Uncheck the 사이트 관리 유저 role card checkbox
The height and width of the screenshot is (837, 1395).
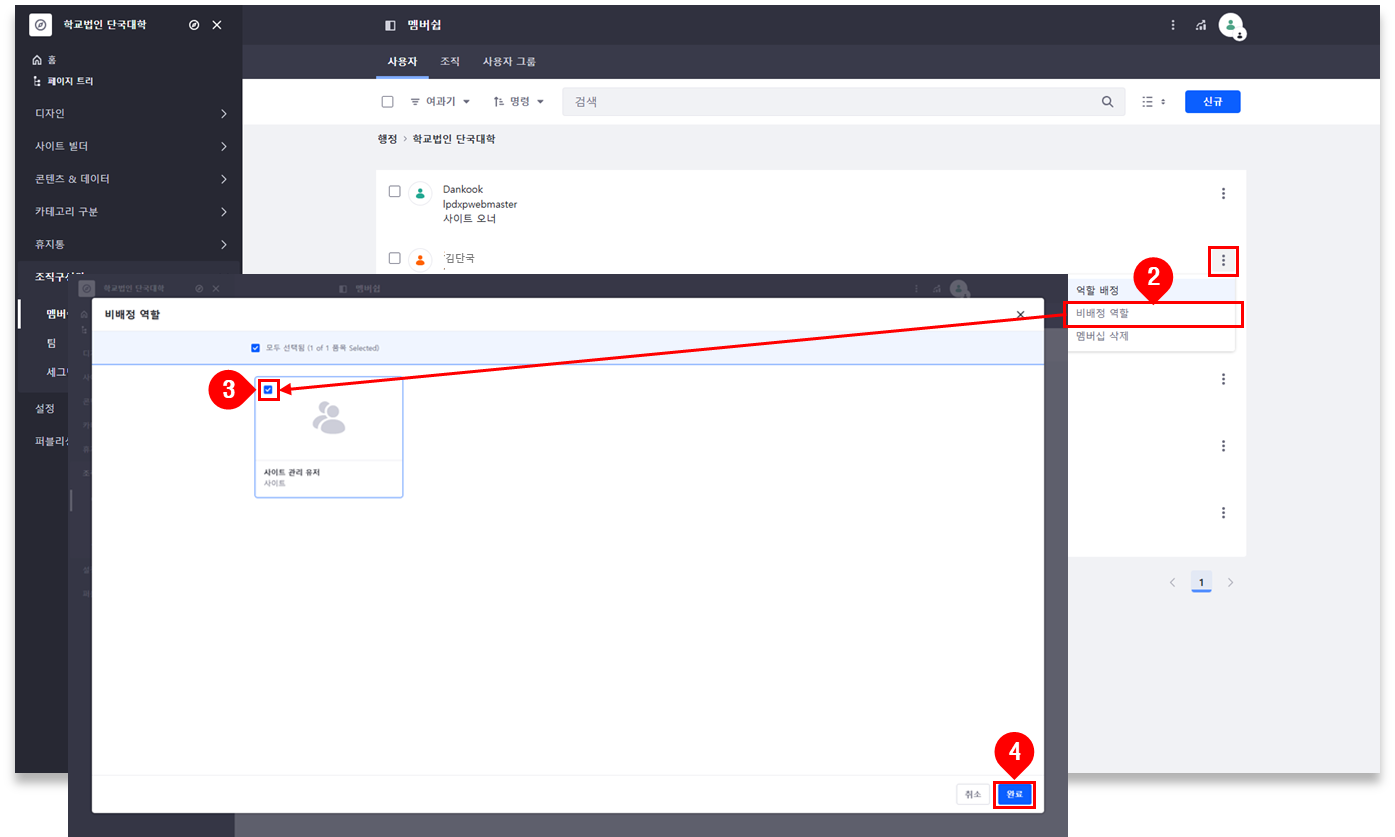268,390
